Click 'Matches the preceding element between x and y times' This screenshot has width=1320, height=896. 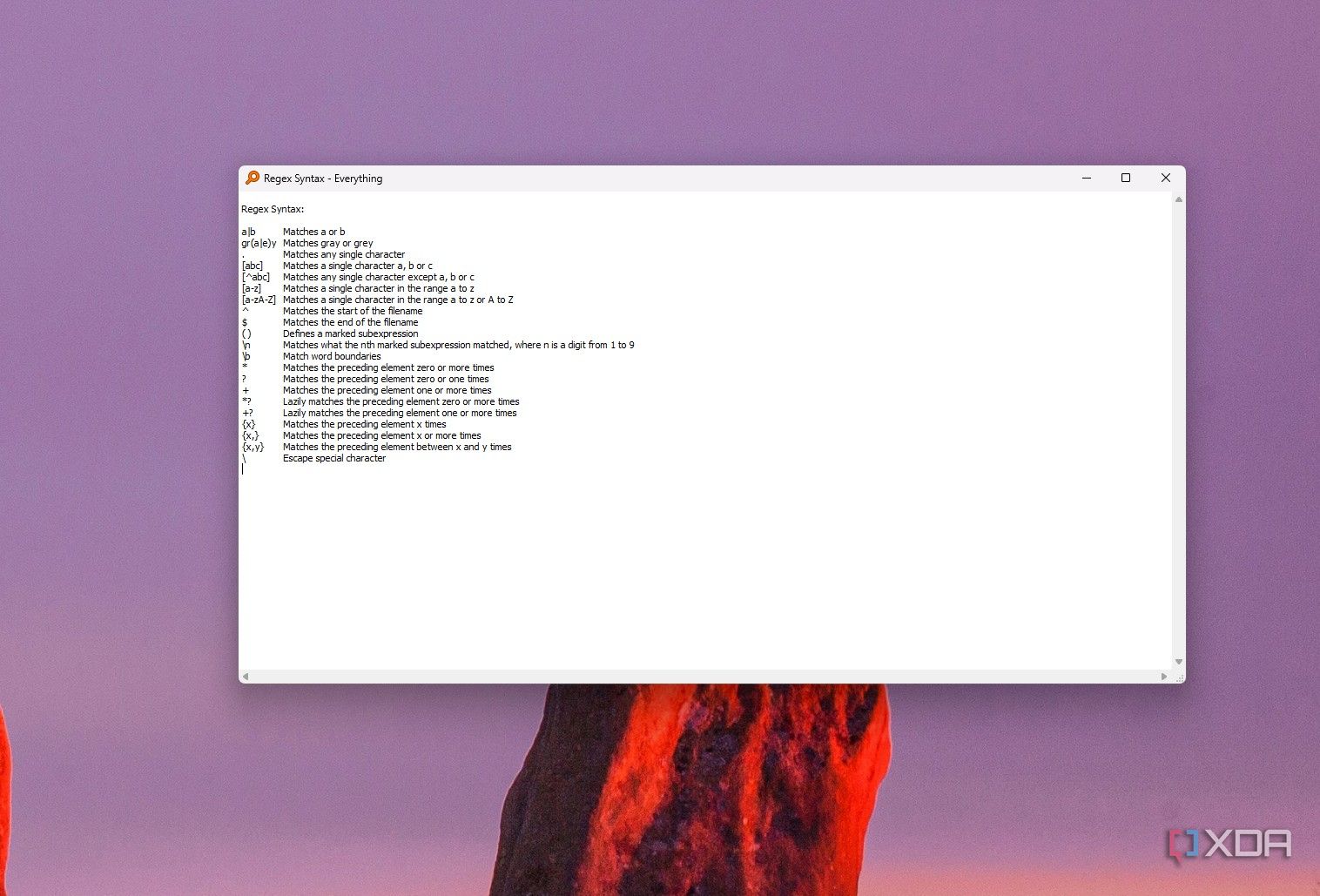point(397,447)
